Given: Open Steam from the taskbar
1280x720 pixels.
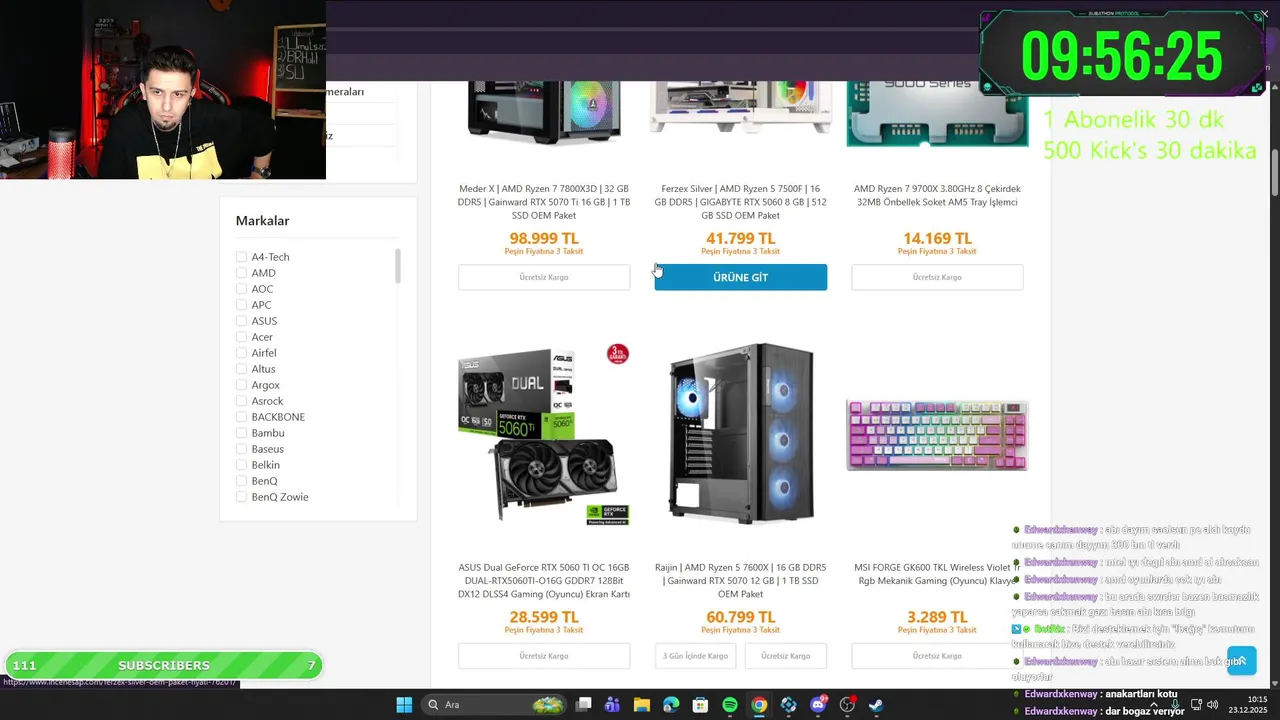Looking at the screenshot, I should [x=876, y=705].
